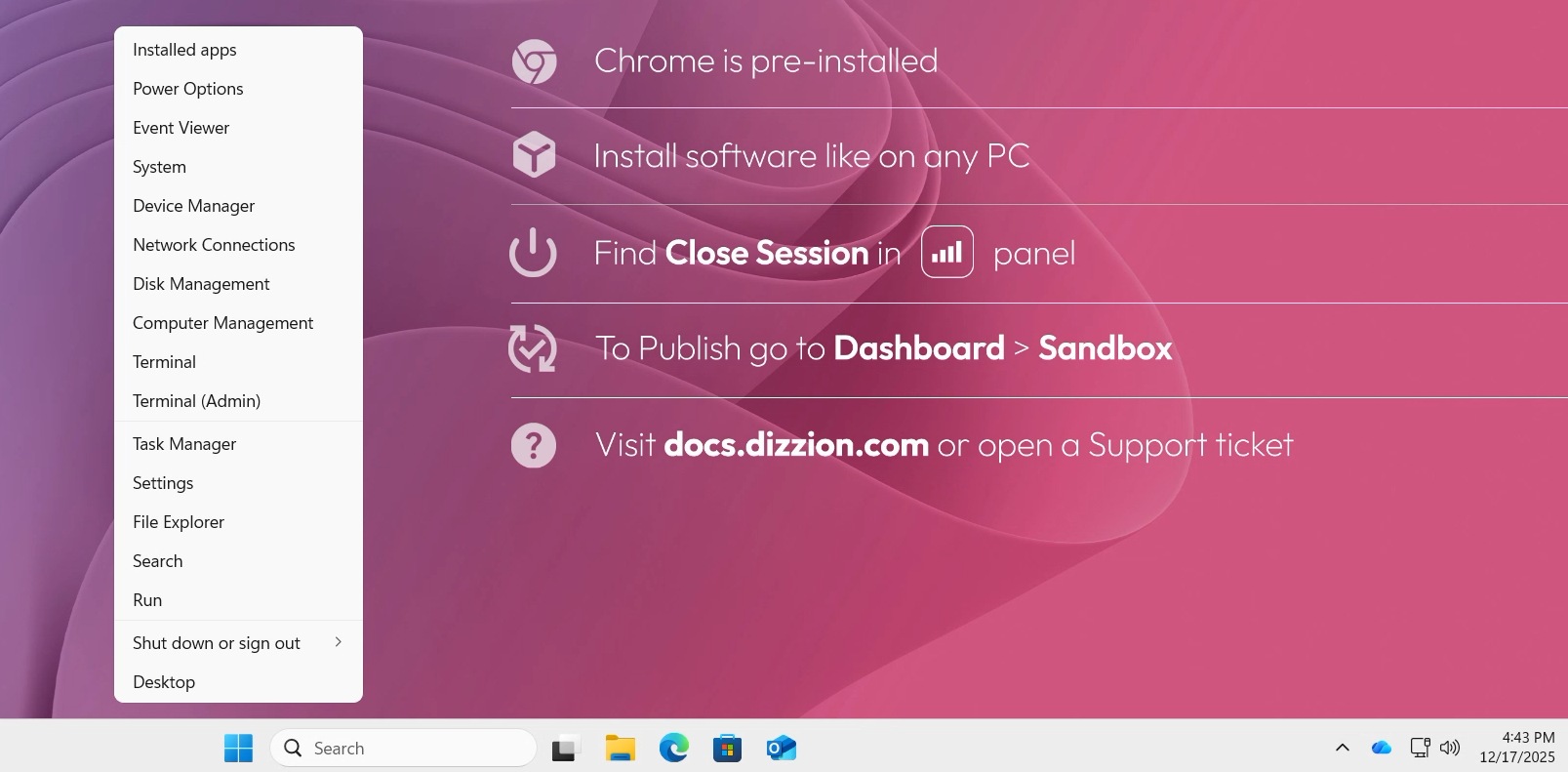
Task: Open the volume speaker tray icon
Action: click(x=1450, y=748)
